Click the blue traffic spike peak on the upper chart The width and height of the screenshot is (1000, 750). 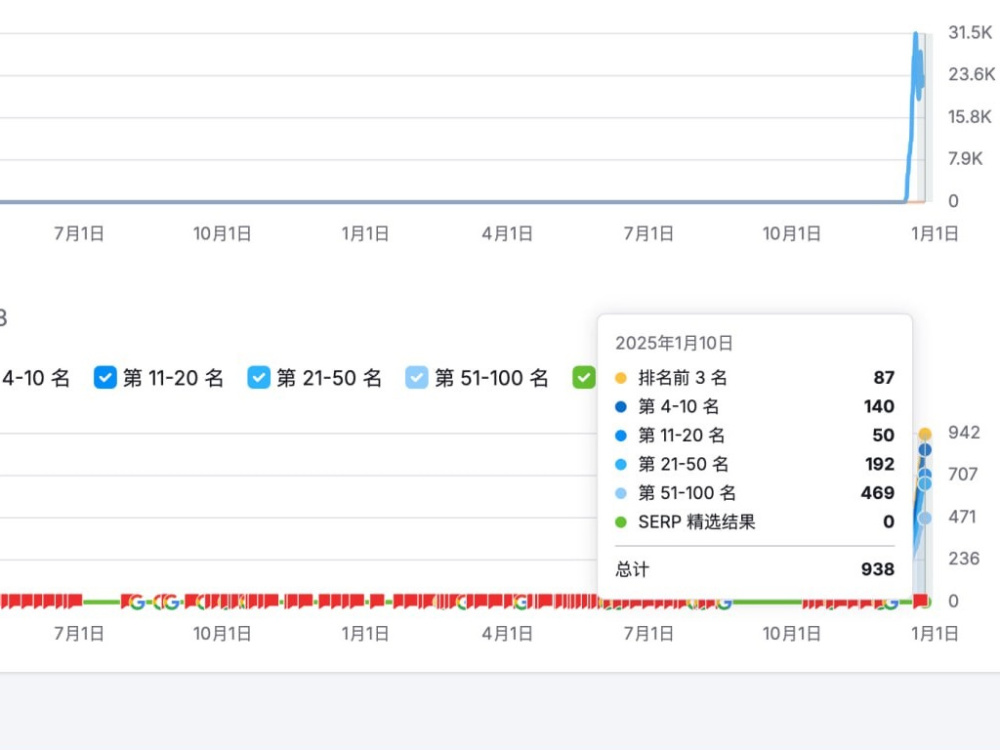click(916, 34)
